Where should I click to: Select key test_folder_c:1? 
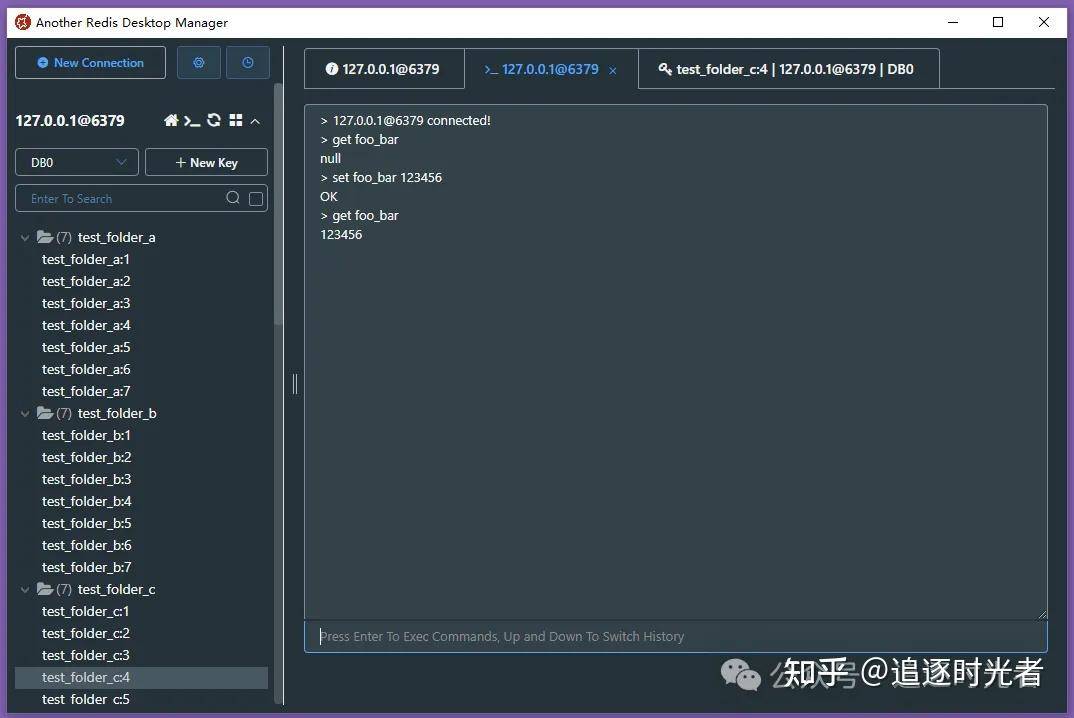tap(86, 611)
